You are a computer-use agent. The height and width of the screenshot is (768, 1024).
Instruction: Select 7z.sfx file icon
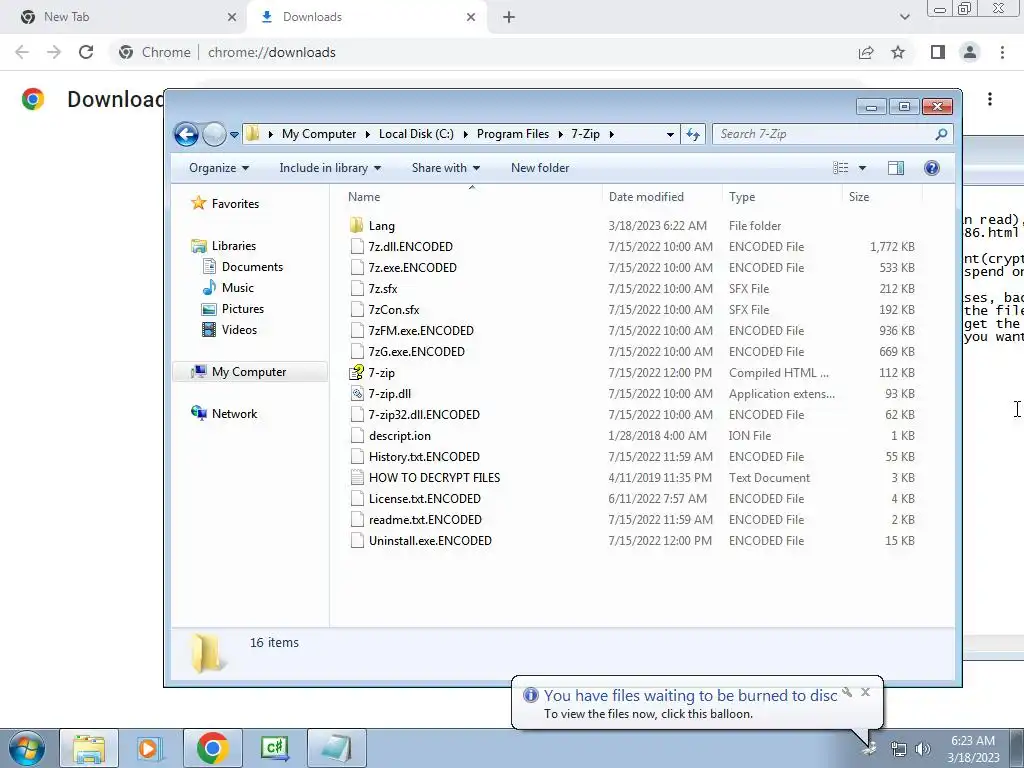357,289
